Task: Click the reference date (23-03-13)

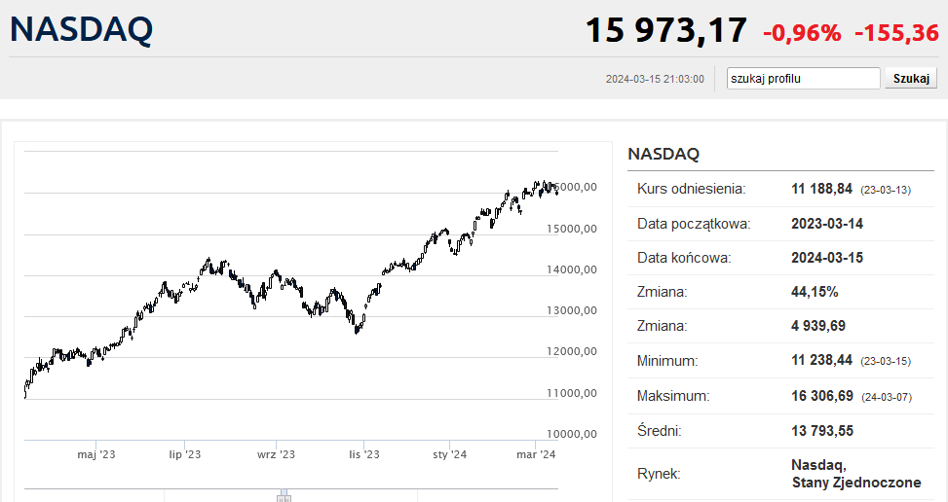Action: pyautogui.click(x=886, y=190)
